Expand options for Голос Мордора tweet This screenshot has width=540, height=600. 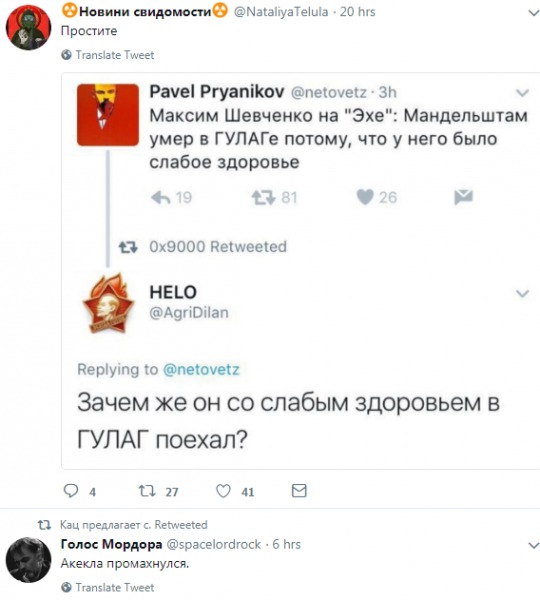coord(533,545)
